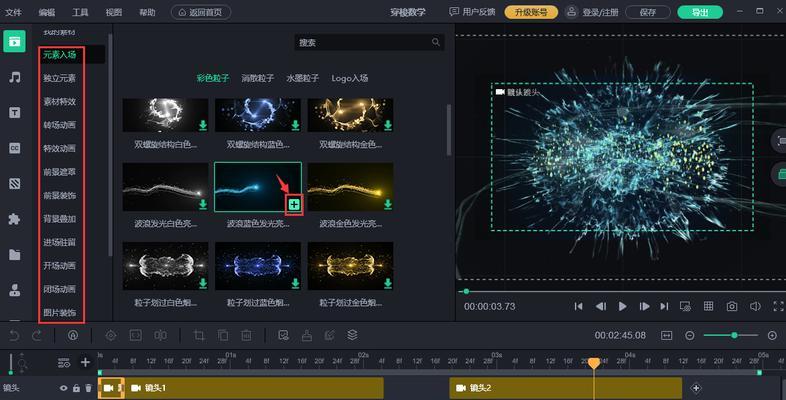
Task: Click the 保存 save button
Action: click(x=648, y=12)
